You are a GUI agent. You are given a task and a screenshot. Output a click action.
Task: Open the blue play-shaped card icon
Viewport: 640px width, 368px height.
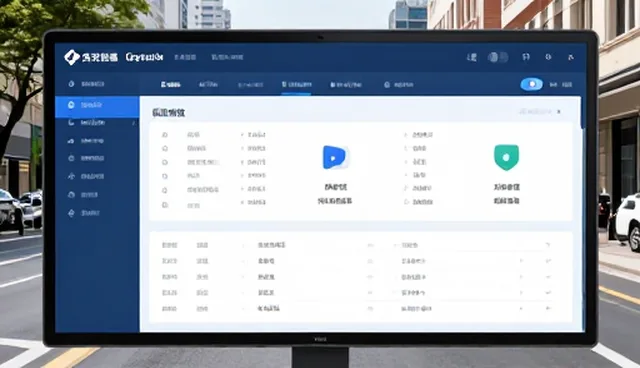pyautogui.click(x=335, y=157)
